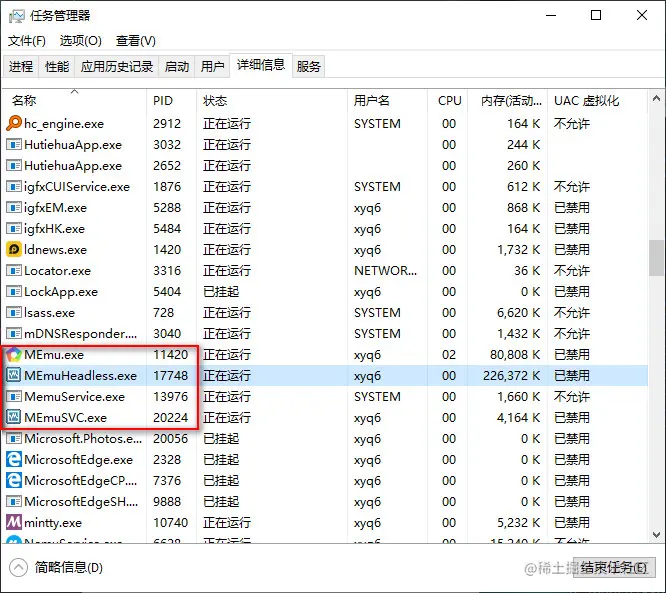The image size is (666, 593).
Task: Click PID value 17748
Action: click(170, 376)
